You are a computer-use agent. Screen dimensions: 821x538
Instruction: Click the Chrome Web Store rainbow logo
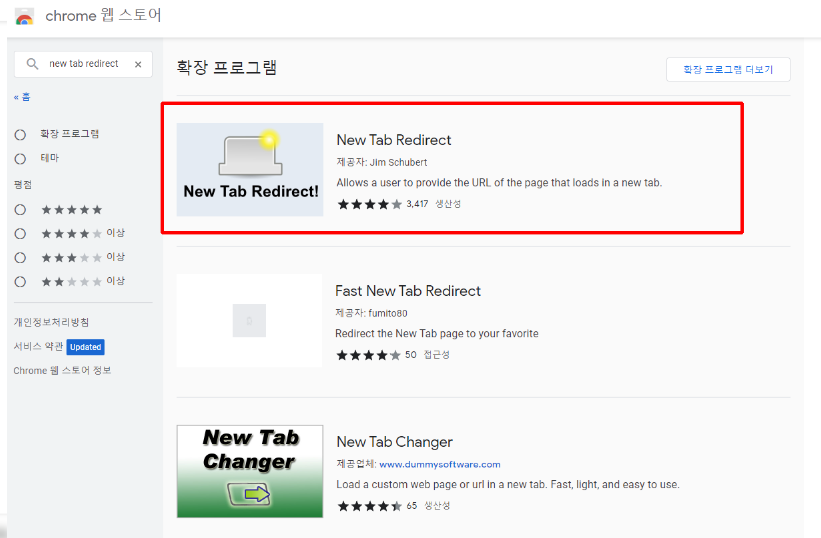25,17
